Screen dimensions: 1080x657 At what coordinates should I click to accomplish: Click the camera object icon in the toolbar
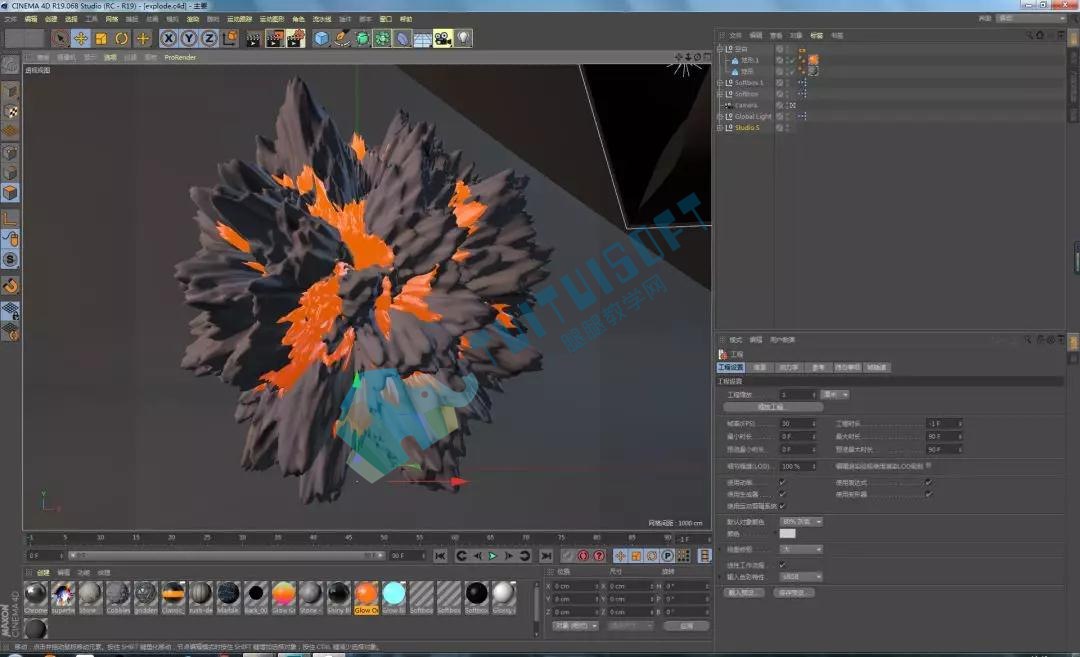[x=443, y=39]
